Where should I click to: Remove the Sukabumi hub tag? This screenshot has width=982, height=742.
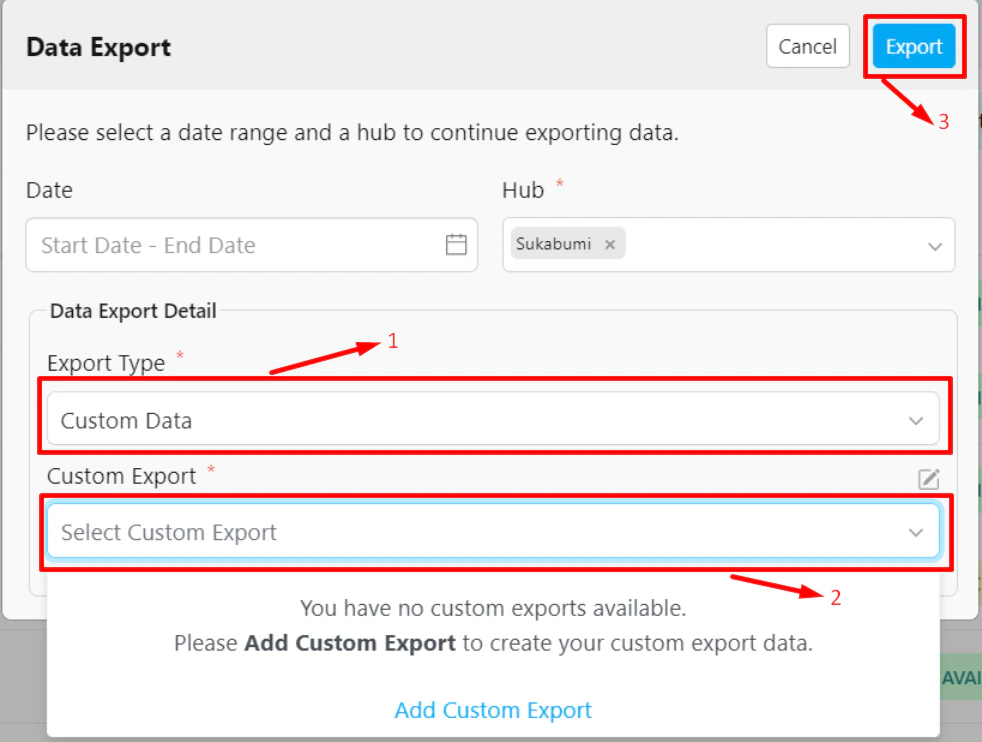coord(609,244)
